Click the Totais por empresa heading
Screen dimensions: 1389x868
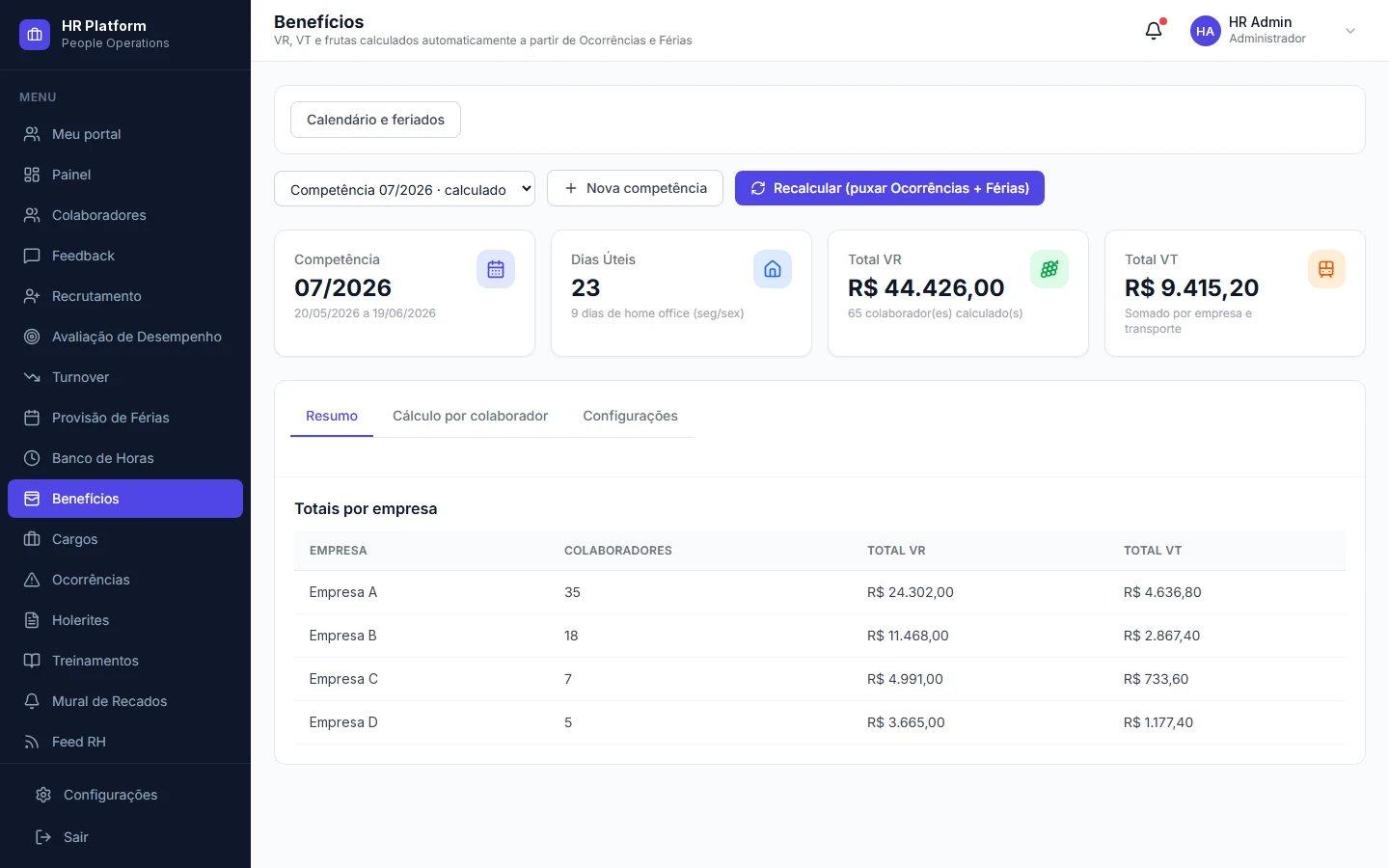(366, 508)
